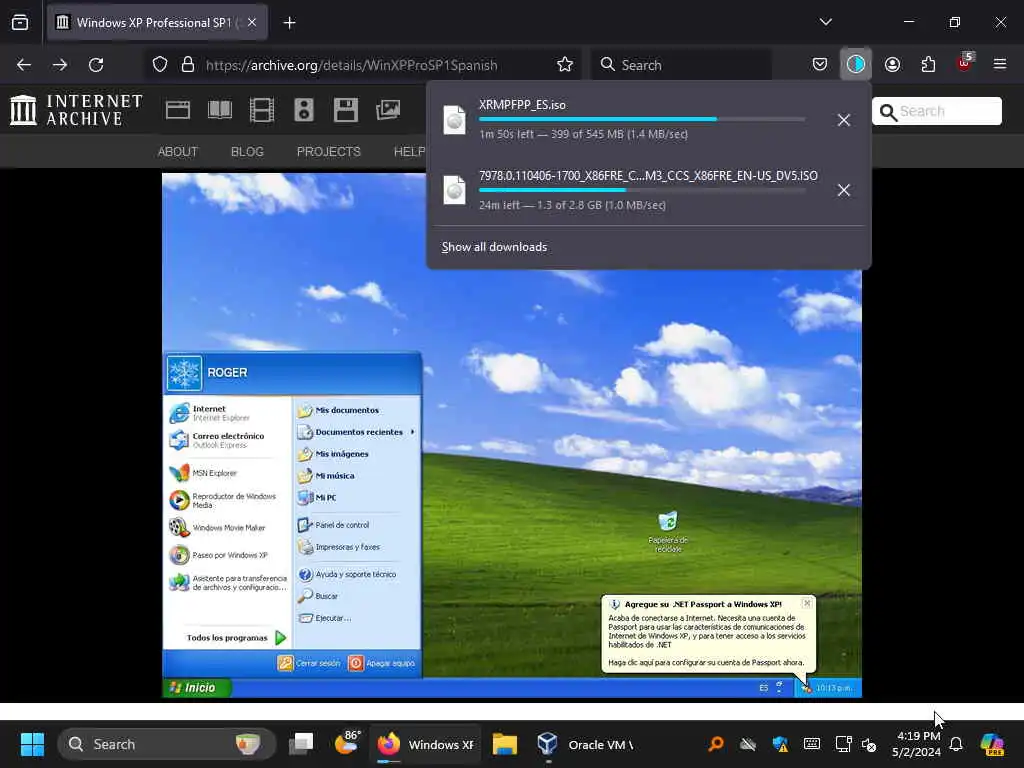Go to Internet Archive home logo
This screenshot has height=768, width=1024.
[x=76, y=110]
